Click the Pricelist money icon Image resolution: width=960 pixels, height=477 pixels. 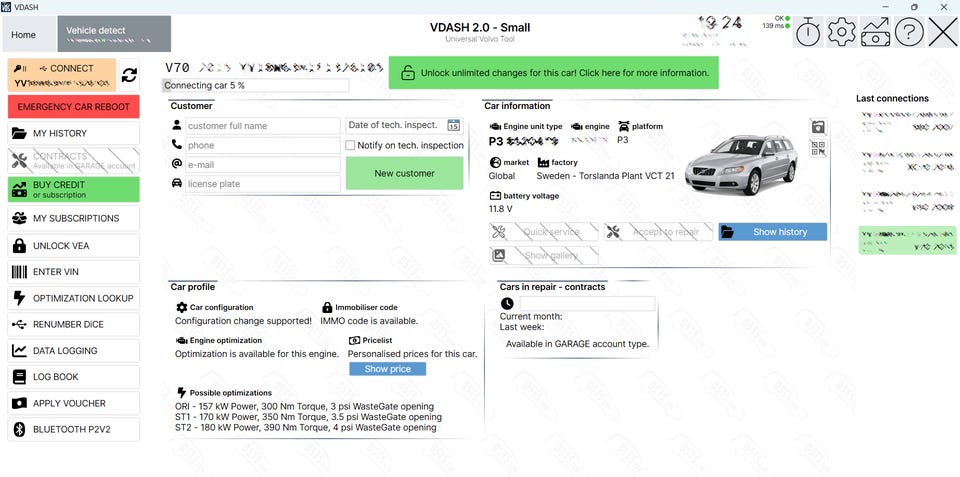click(354, 340)
